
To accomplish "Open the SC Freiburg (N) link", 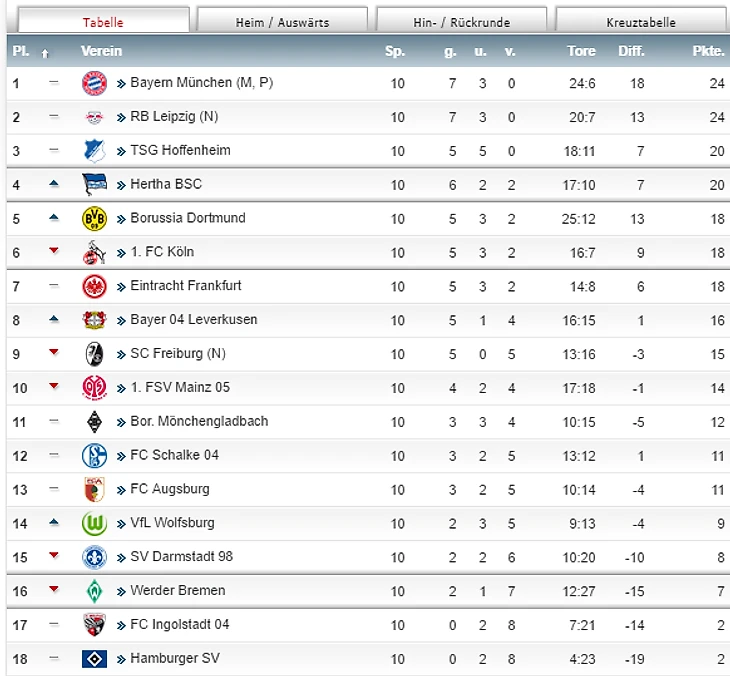I will 178,354.
